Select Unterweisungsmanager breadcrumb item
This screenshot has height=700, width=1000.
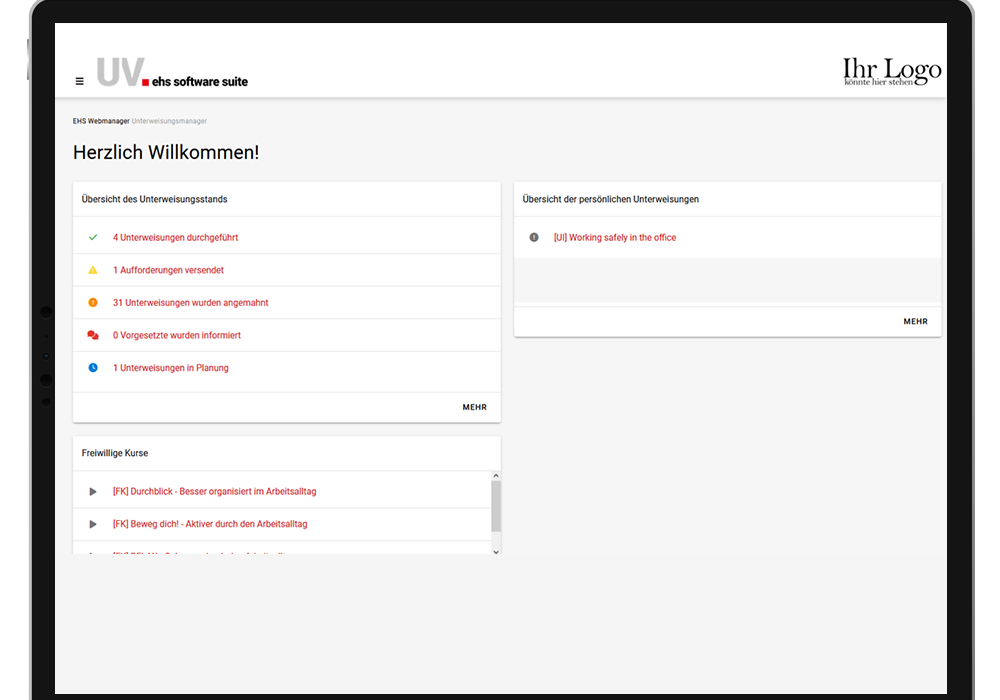(x=169, y=121)
